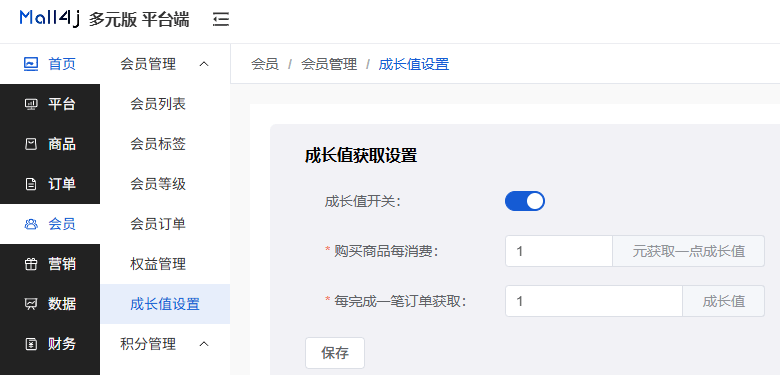The height and width of the screenshot is (375, 780).
Task: Click the Mall4j logo
Action: tap(50, 18)
